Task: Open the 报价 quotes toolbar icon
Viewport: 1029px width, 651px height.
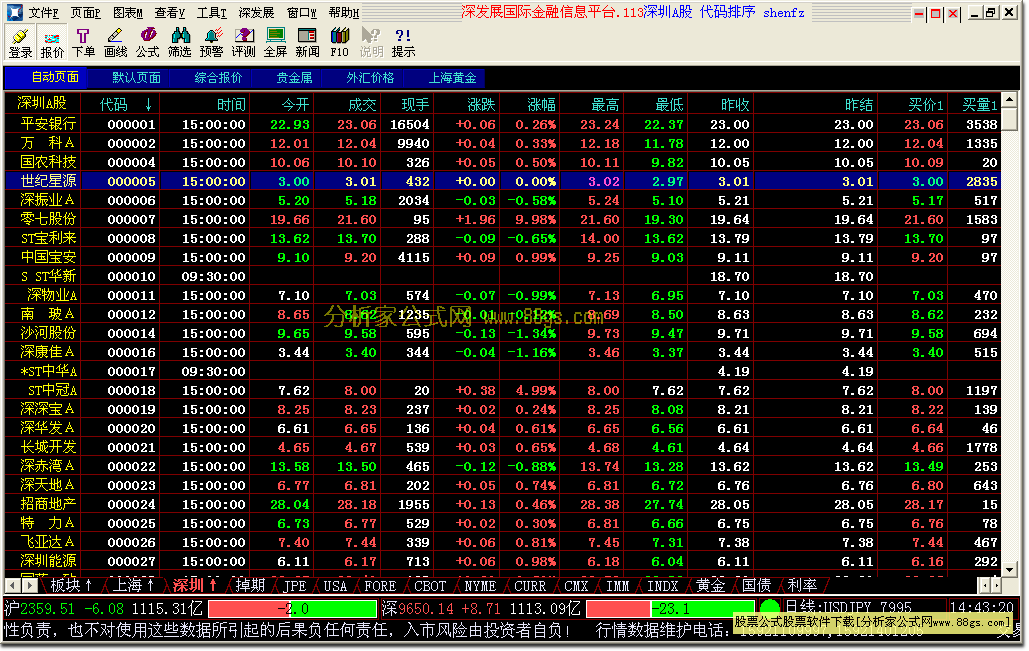Action: (52, 43)
